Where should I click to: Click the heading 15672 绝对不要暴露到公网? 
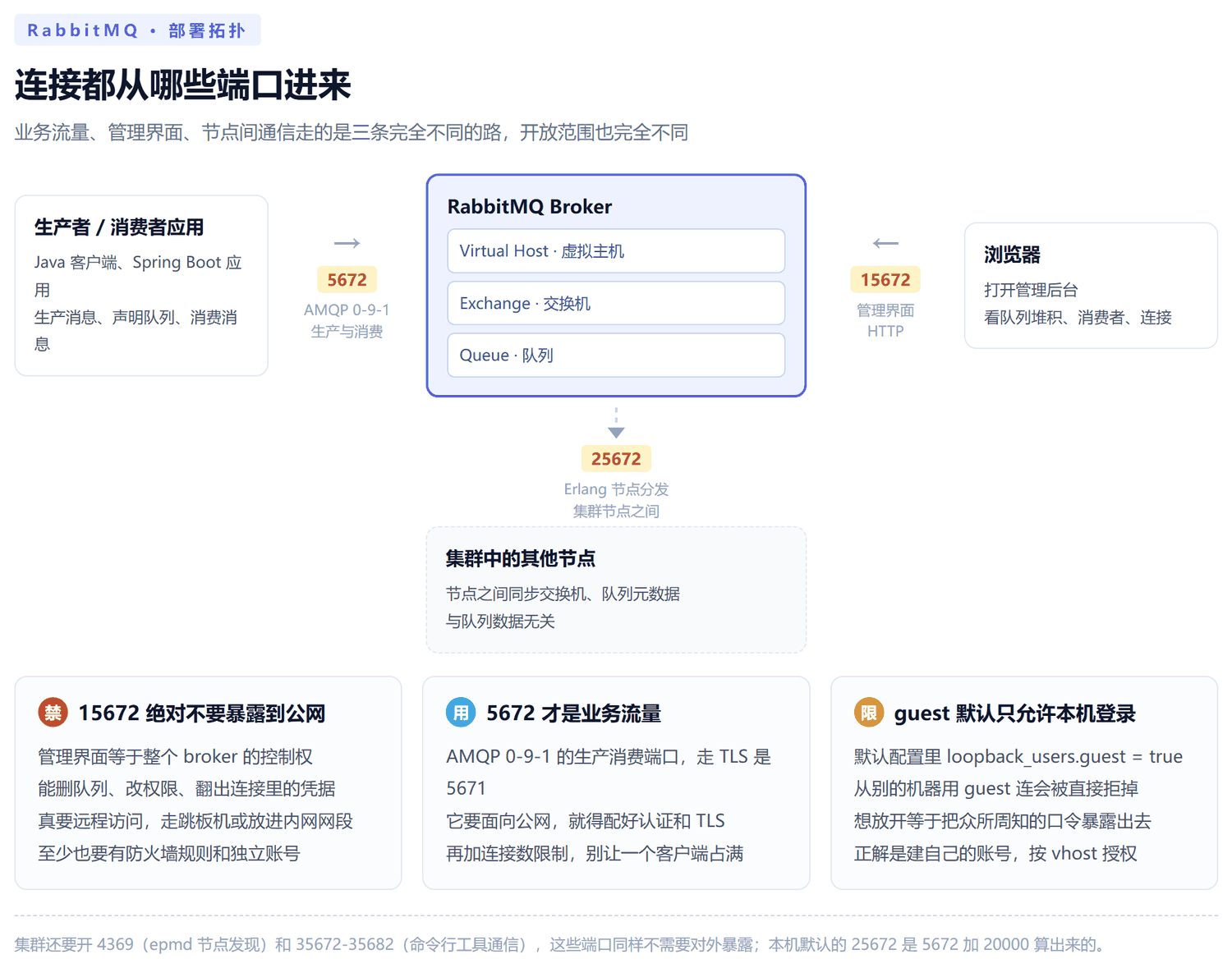coord(202,713)
